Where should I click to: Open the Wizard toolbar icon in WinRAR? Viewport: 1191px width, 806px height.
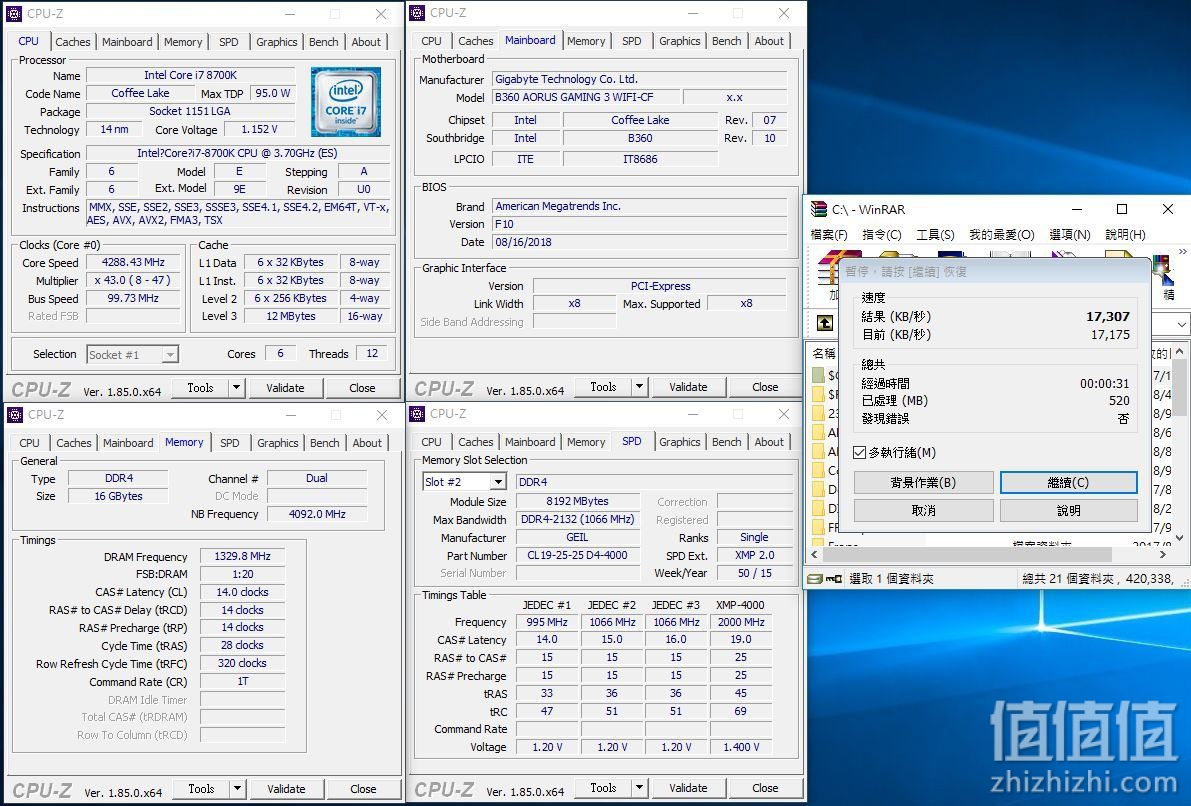1161,270
